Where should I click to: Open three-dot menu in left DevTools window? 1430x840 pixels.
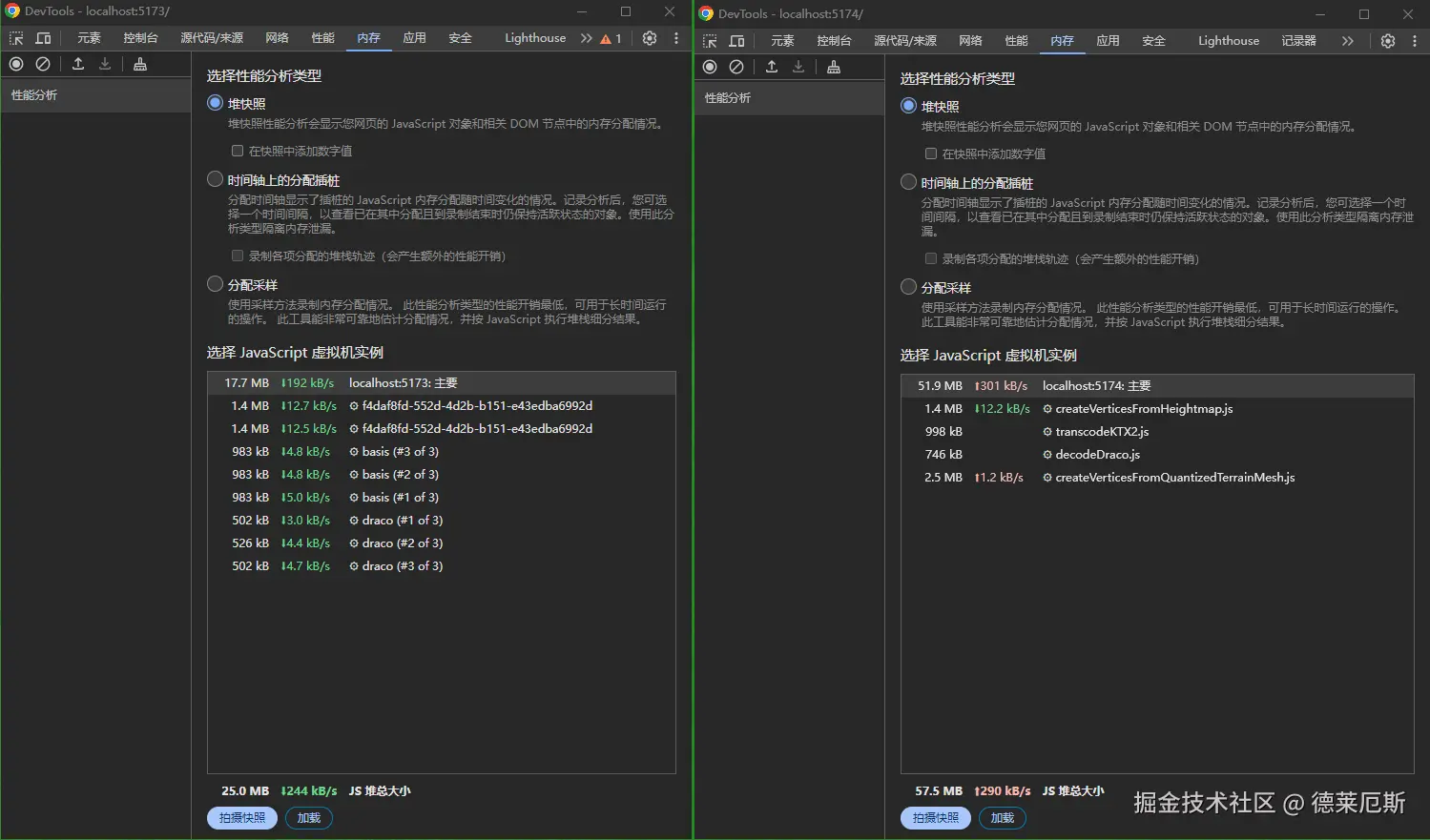pos(676,38)
